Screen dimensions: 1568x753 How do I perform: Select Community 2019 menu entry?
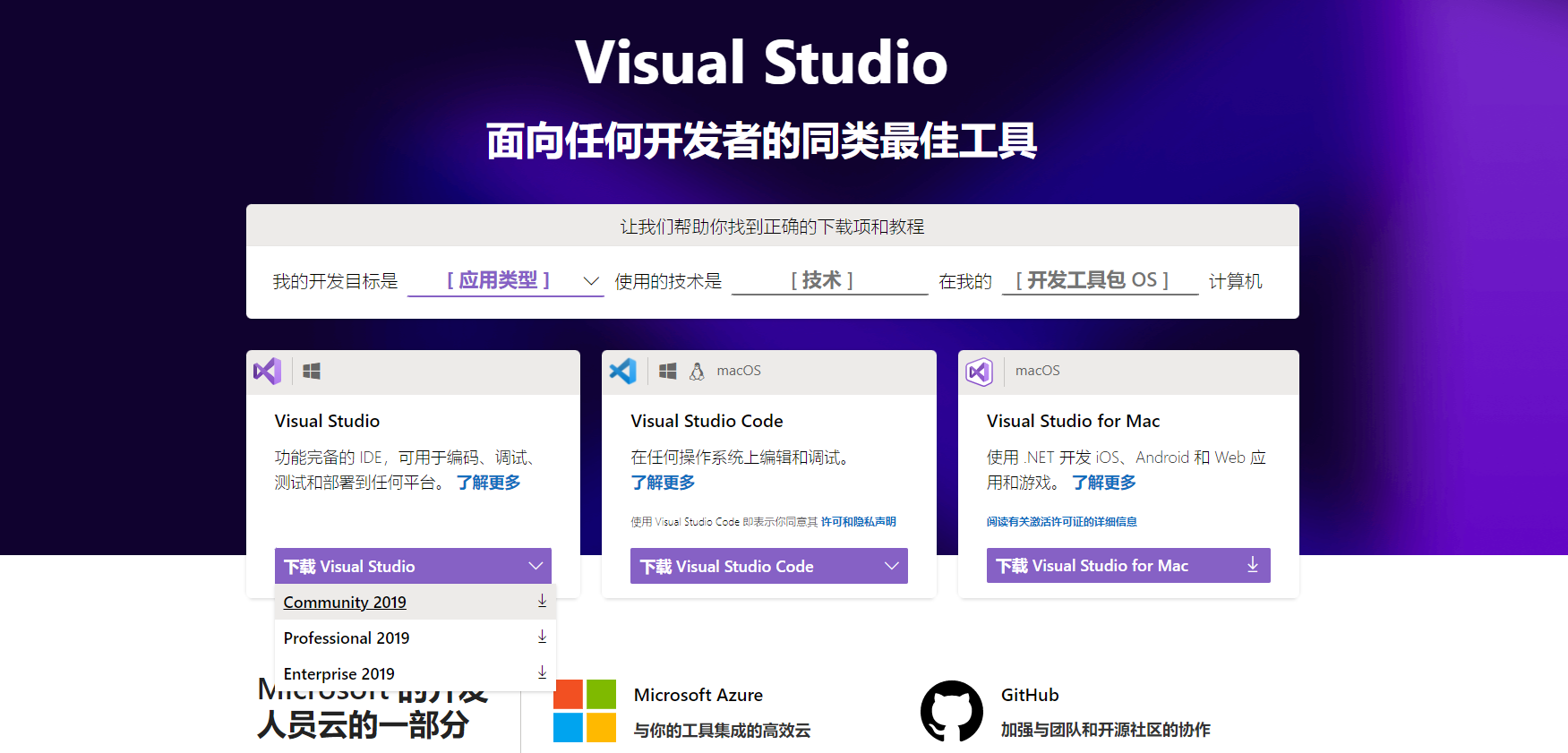[x=416, y=602]
